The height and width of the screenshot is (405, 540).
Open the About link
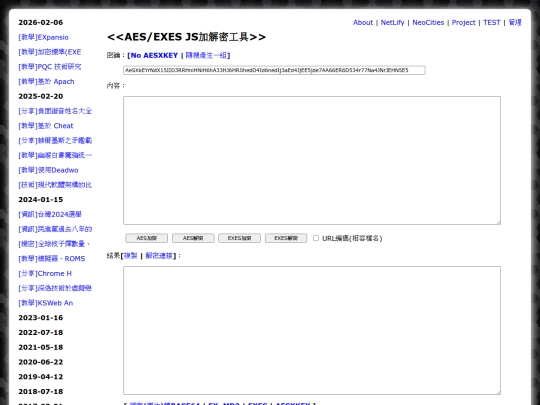click(x=363, y=22)
